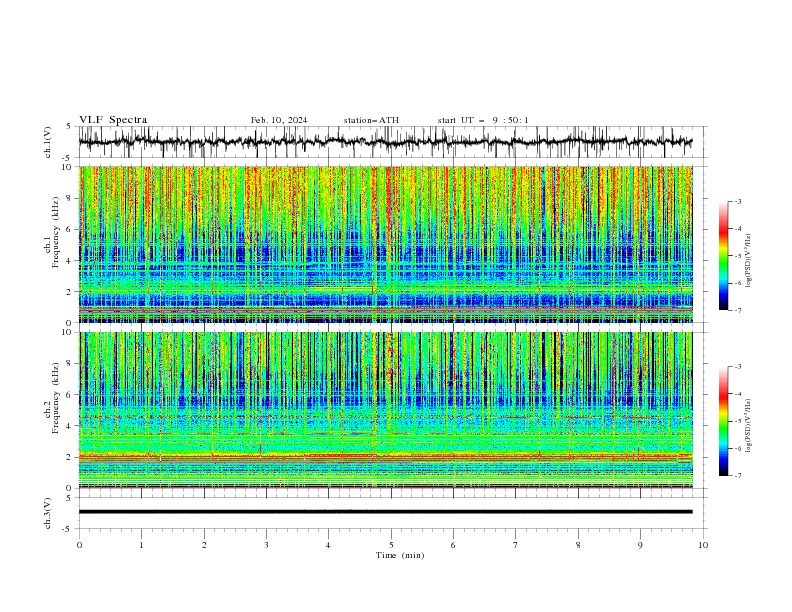
Task: Click the ch.2 spectrogram plot area
Action: [386, 410]
